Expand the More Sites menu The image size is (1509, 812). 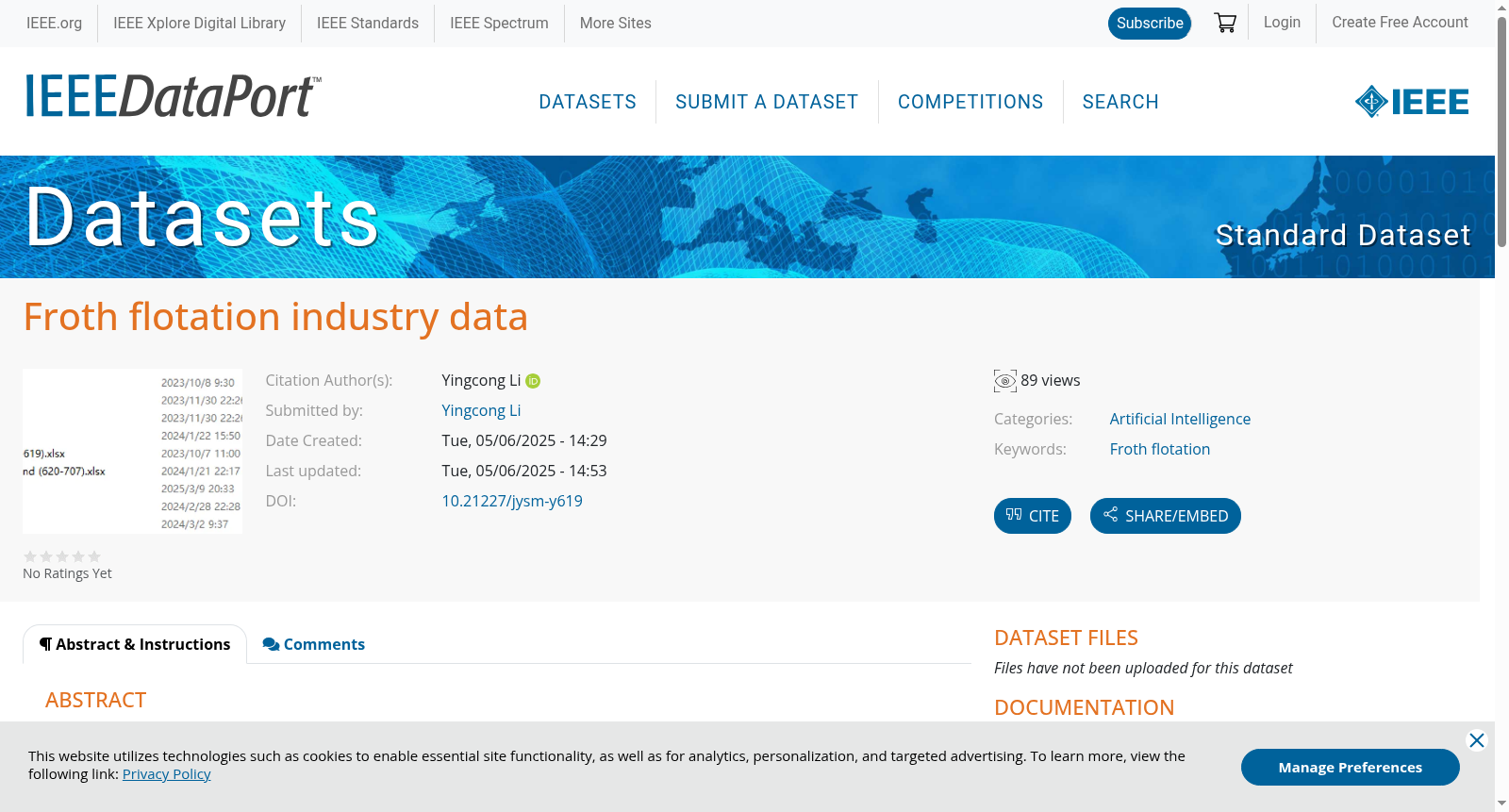pos(616,24)
